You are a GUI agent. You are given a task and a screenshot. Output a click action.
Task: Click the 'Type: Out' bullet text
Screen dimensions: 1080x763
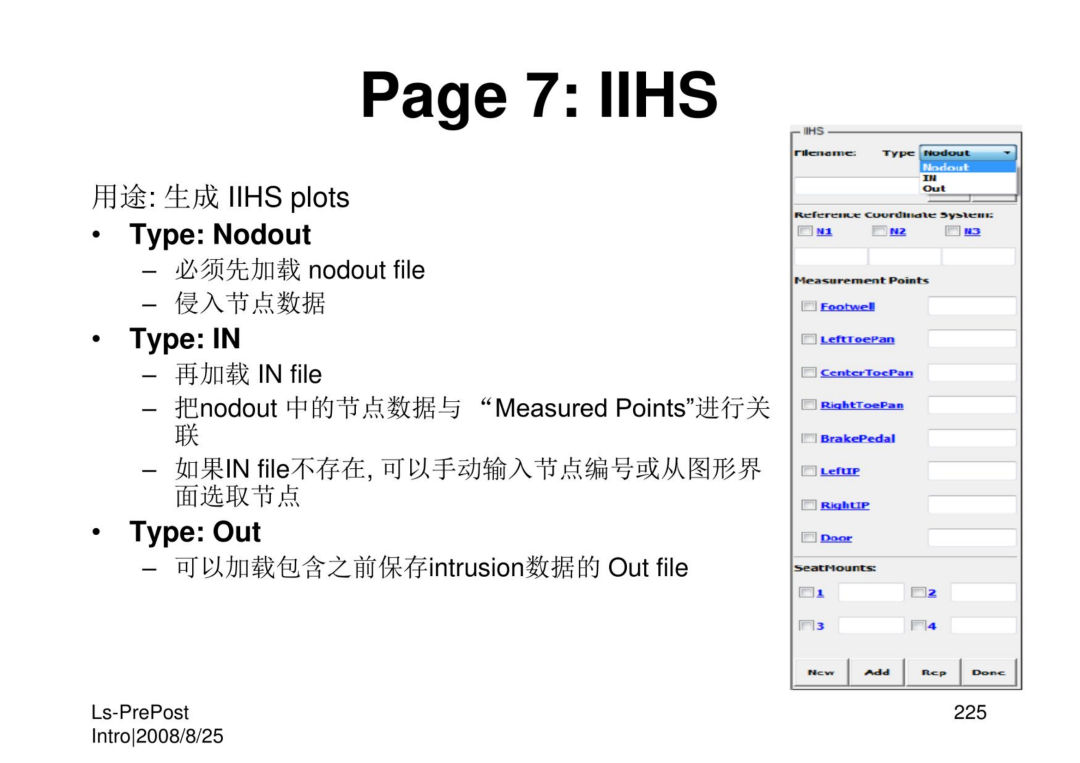point(195,532)
